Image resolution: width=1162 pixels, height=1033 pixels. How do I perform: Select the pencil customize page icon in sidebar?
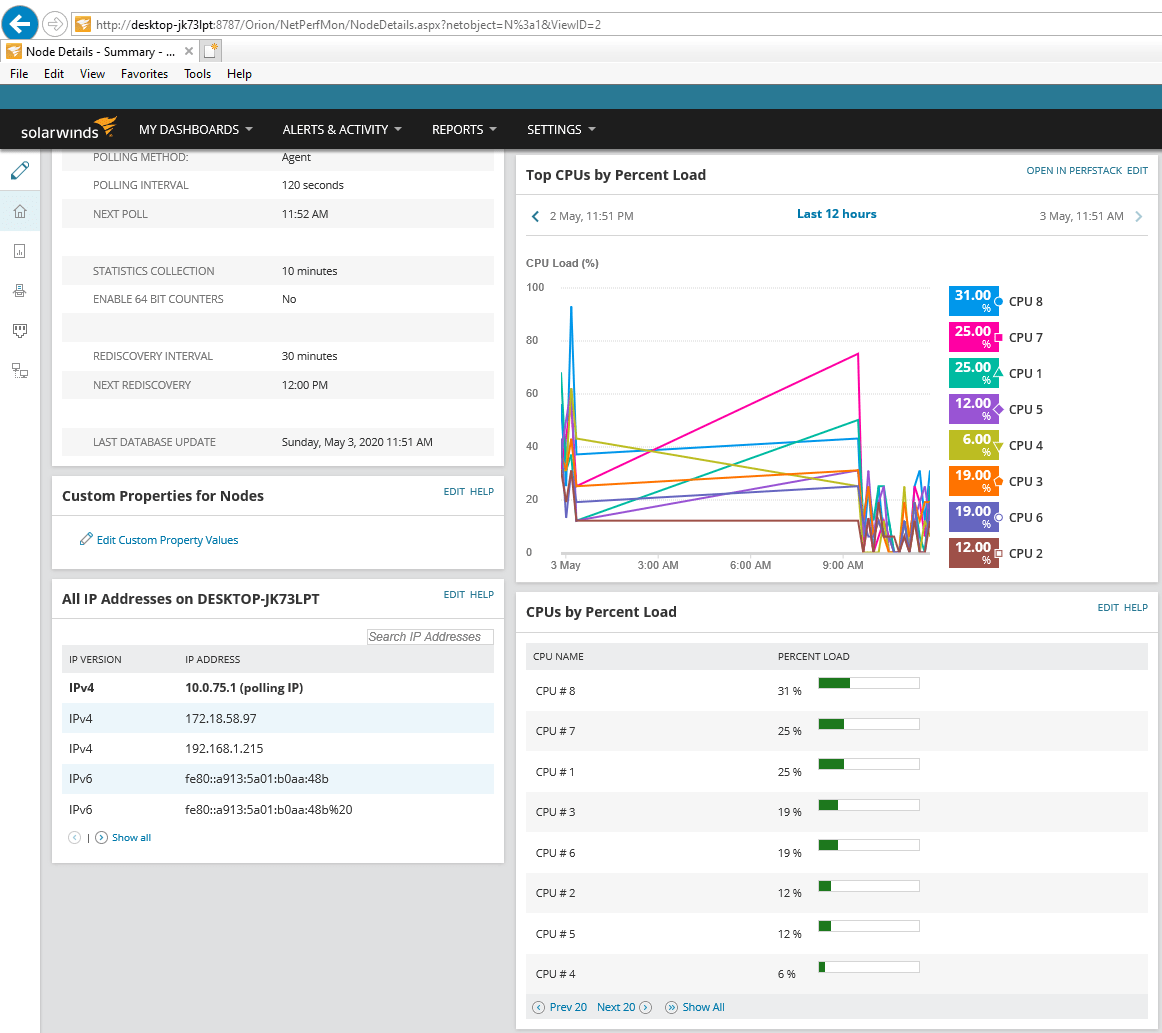pos(20,170)
